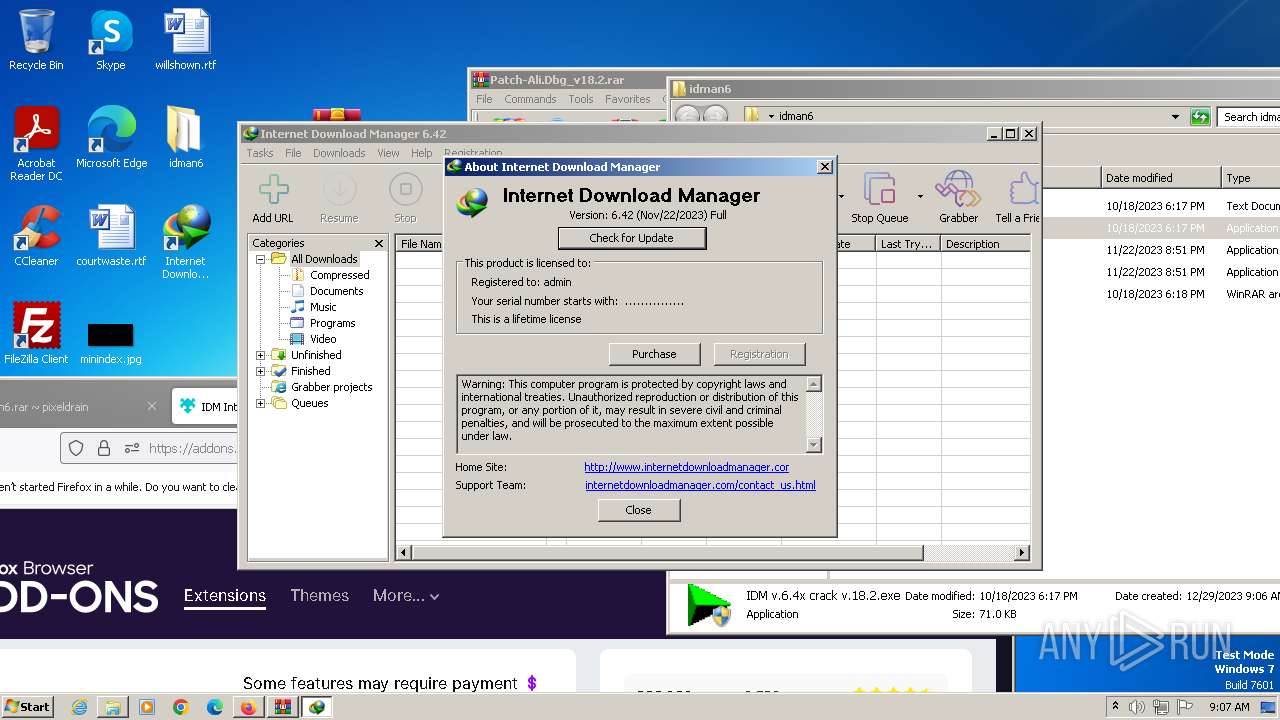This screenshot has width=1280, height=720.
Task: Open the Help menu in IDM
Action: click(422, 153)
